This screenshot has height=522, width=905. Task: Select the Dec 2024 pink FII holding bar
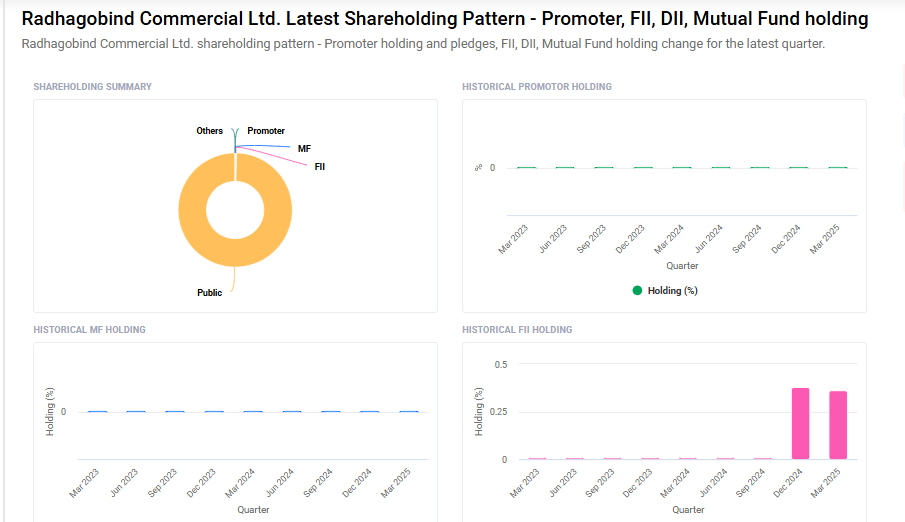coord(801,423)
